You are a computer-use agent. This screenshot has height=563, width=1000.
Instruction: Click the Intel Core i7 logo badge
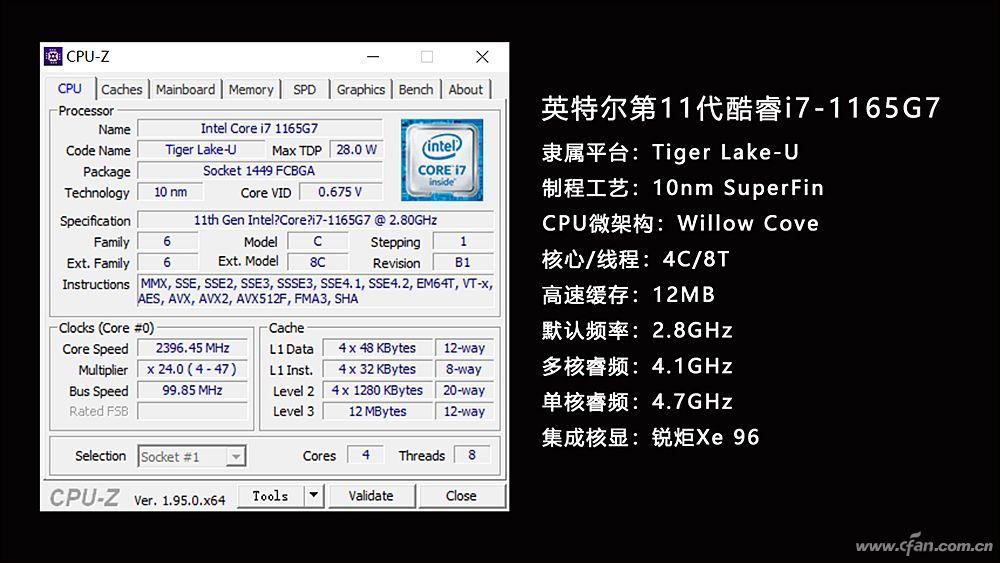click(x=442, y=160)
